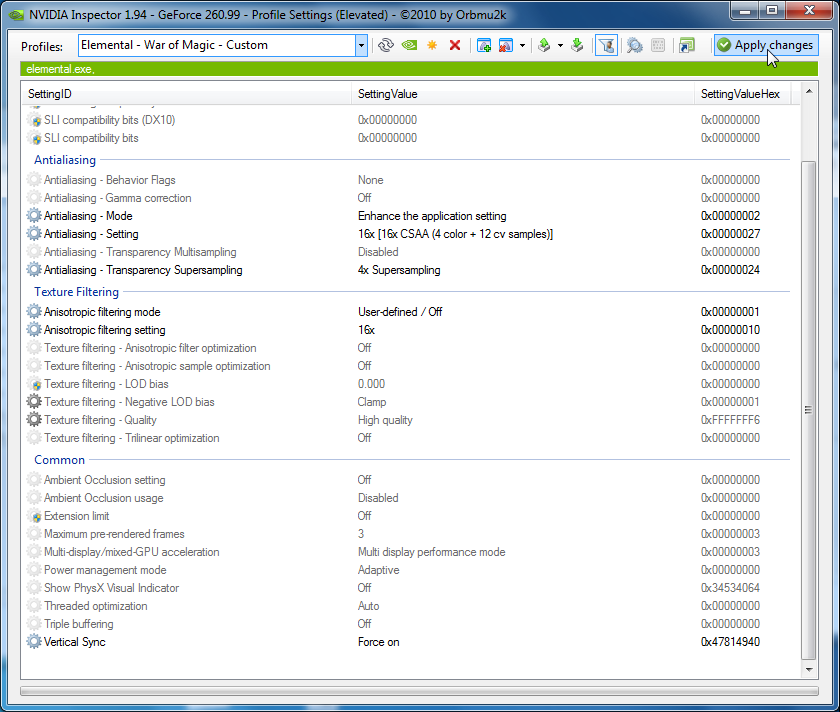Expand the export profiles dropdown arrow

(560, 46)
